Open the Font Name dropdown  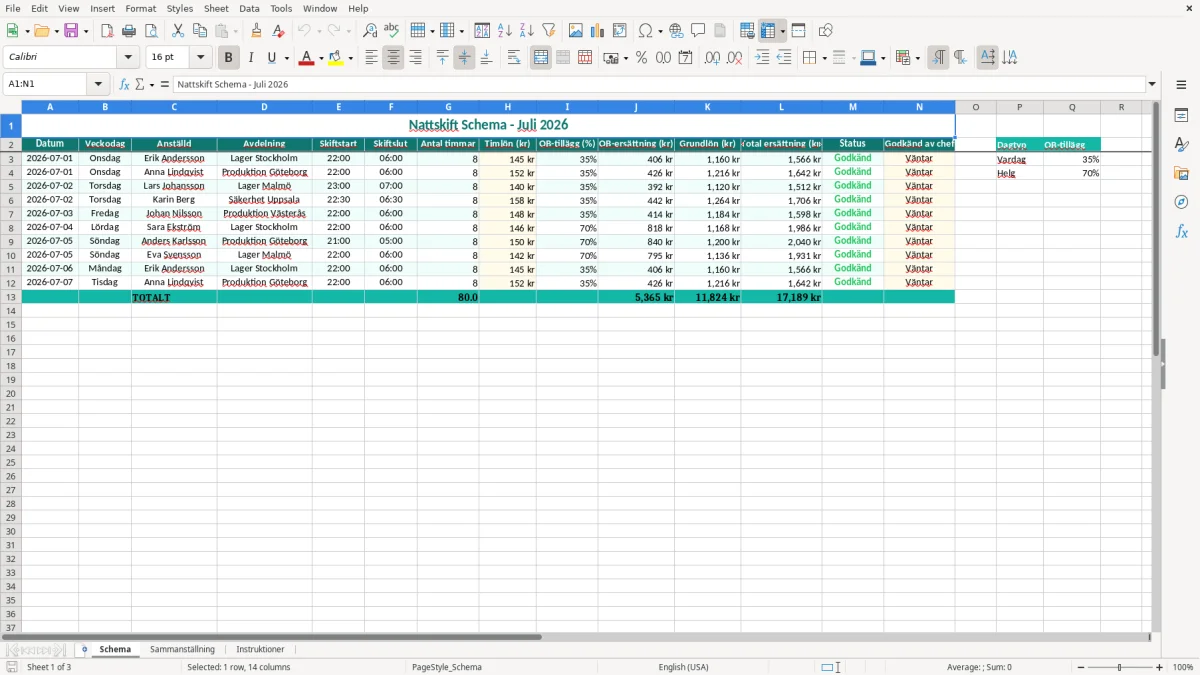coord(128,58)
